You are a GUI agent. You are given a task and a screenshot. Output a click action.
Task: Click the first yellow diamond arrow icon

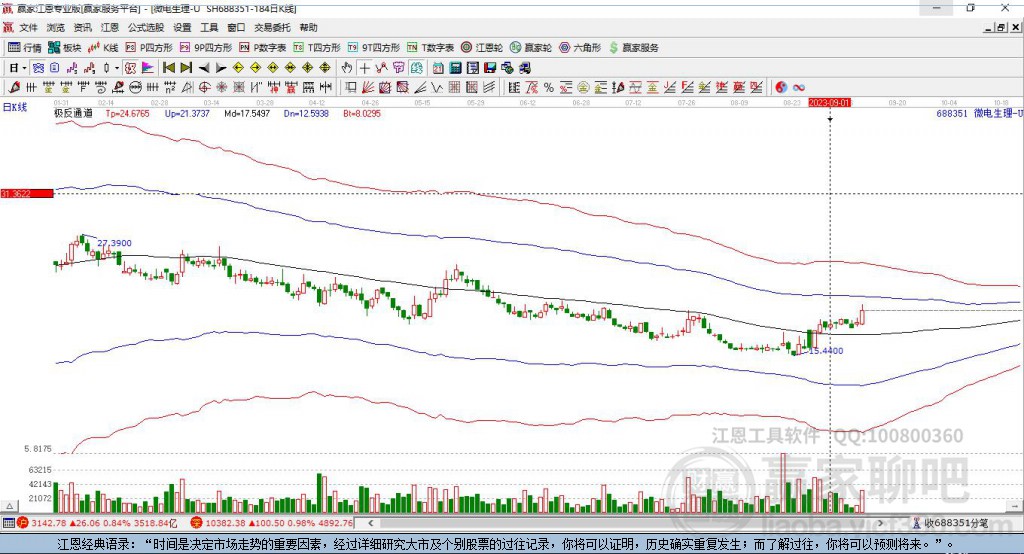pos(238,68)
